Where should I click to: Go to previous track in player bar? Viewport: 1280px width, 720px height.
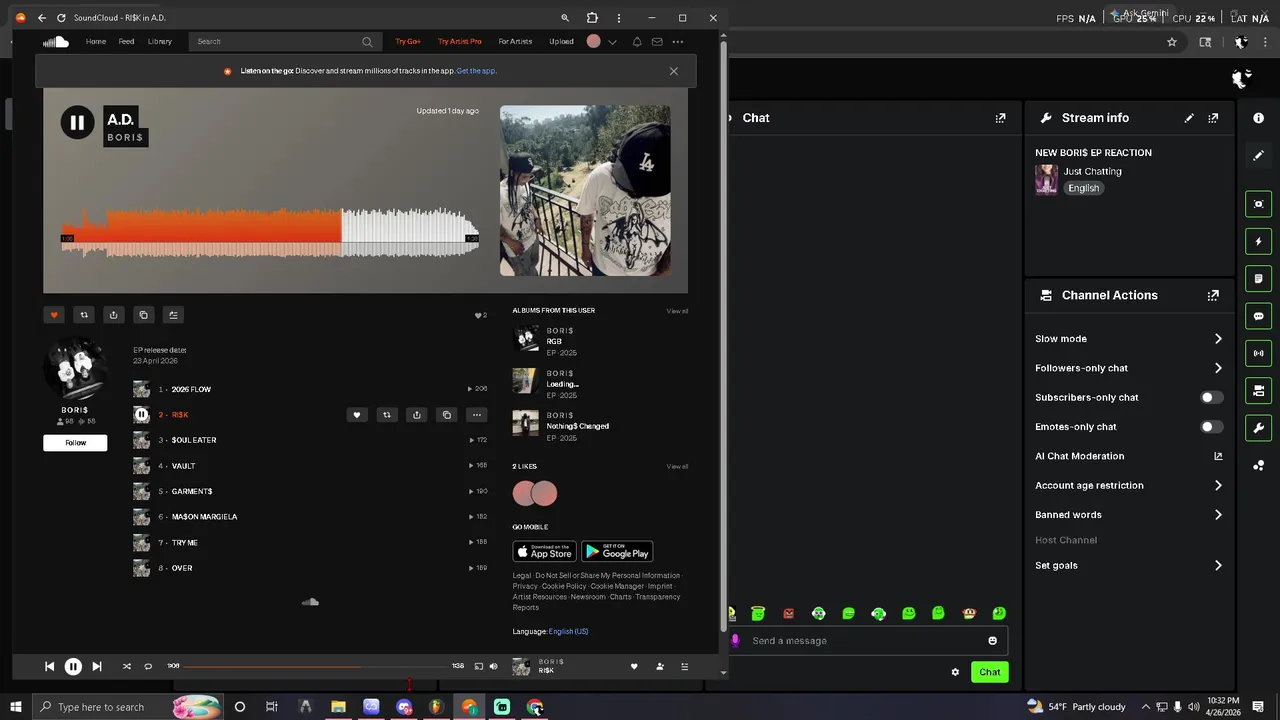tap(49, 667)
